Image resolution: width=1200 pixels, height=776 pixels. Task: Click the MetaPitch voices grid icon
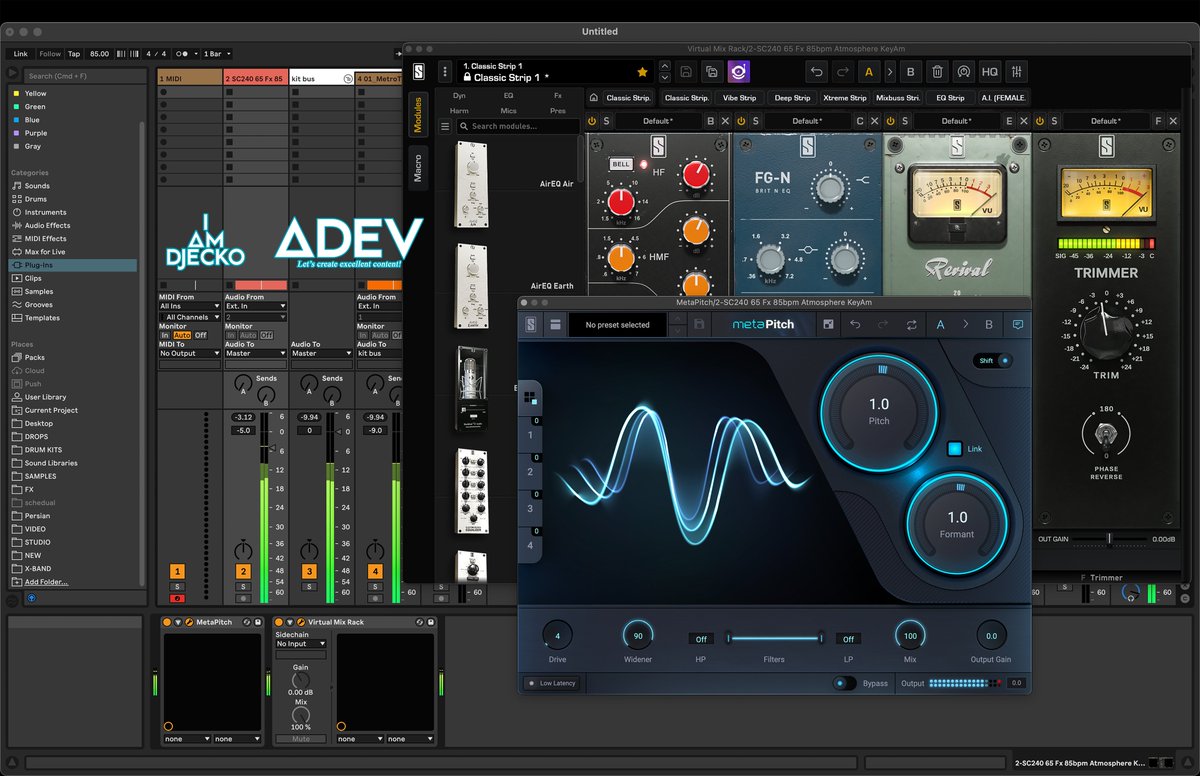[530, 398]
